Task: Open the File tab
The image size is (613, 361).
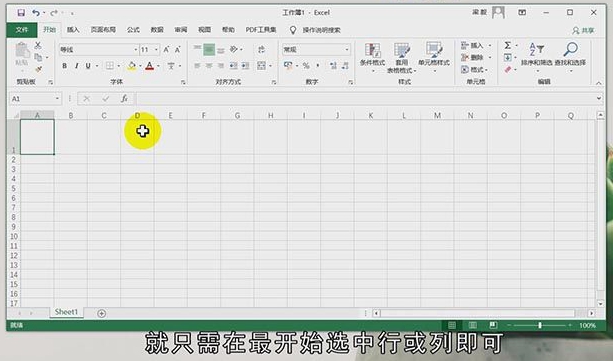Action: point(22,30)
